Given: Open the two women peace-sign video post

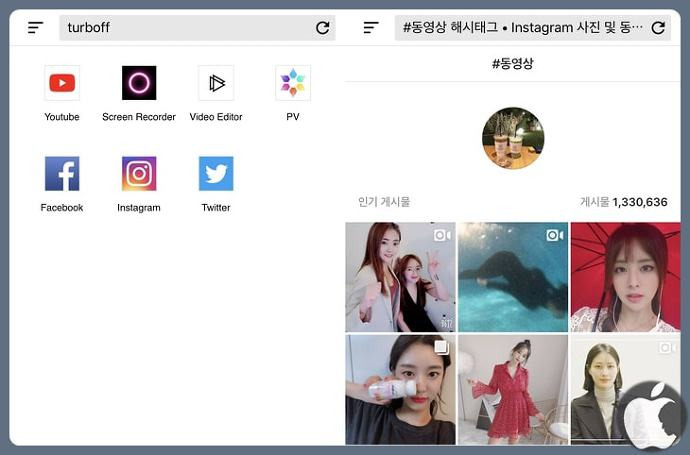Looking at the screenshot, I should point(400,277).
